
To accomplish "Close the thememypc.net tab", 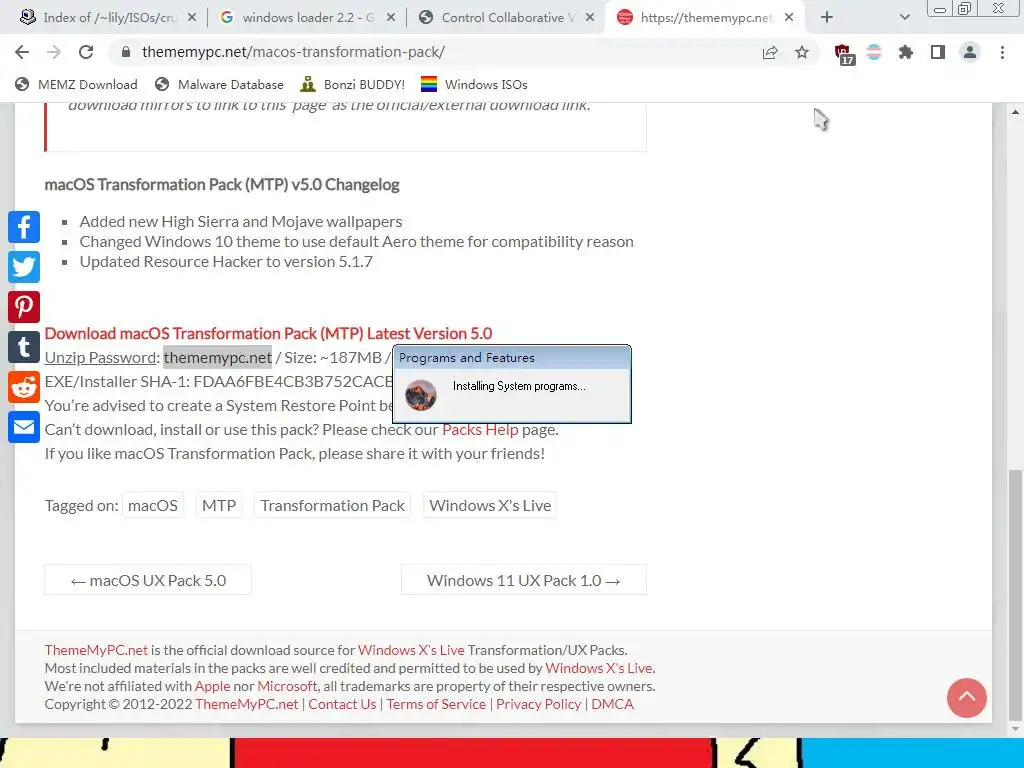I will [x=789, y=18].
